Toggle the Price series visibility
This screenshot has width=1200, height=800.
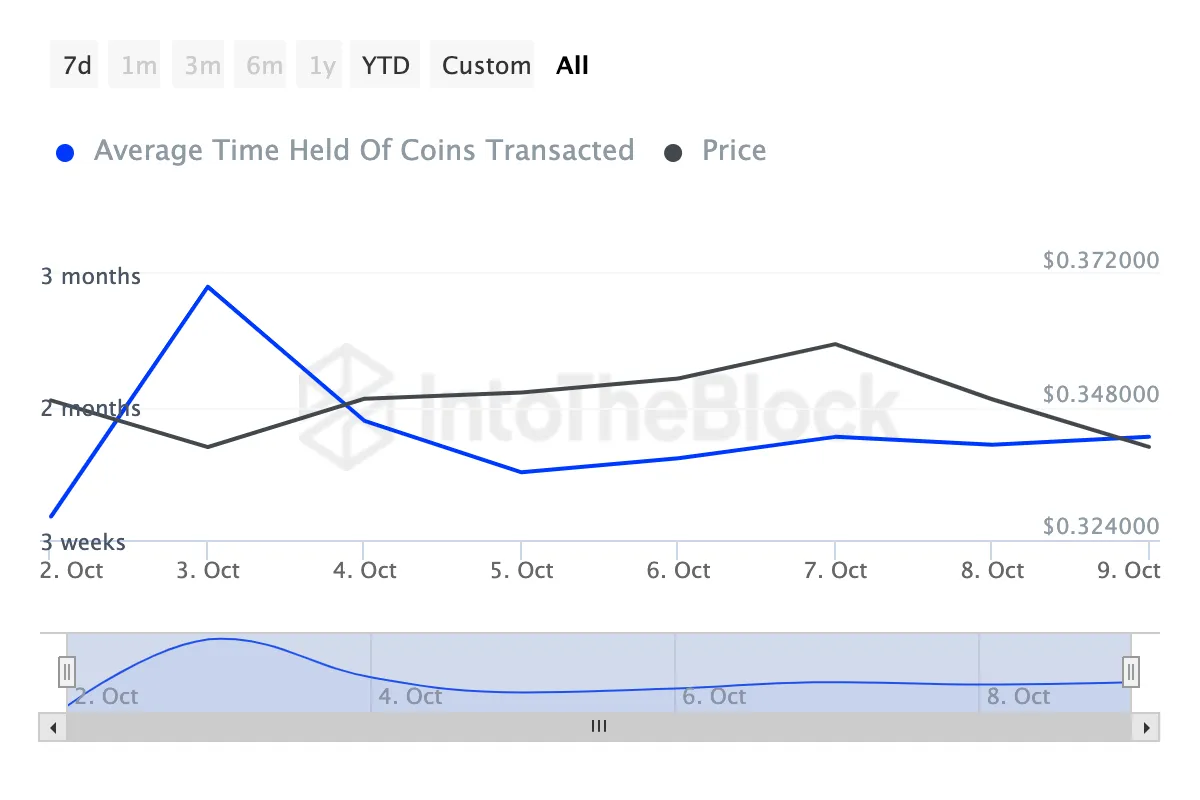click(x=733, y=150)
